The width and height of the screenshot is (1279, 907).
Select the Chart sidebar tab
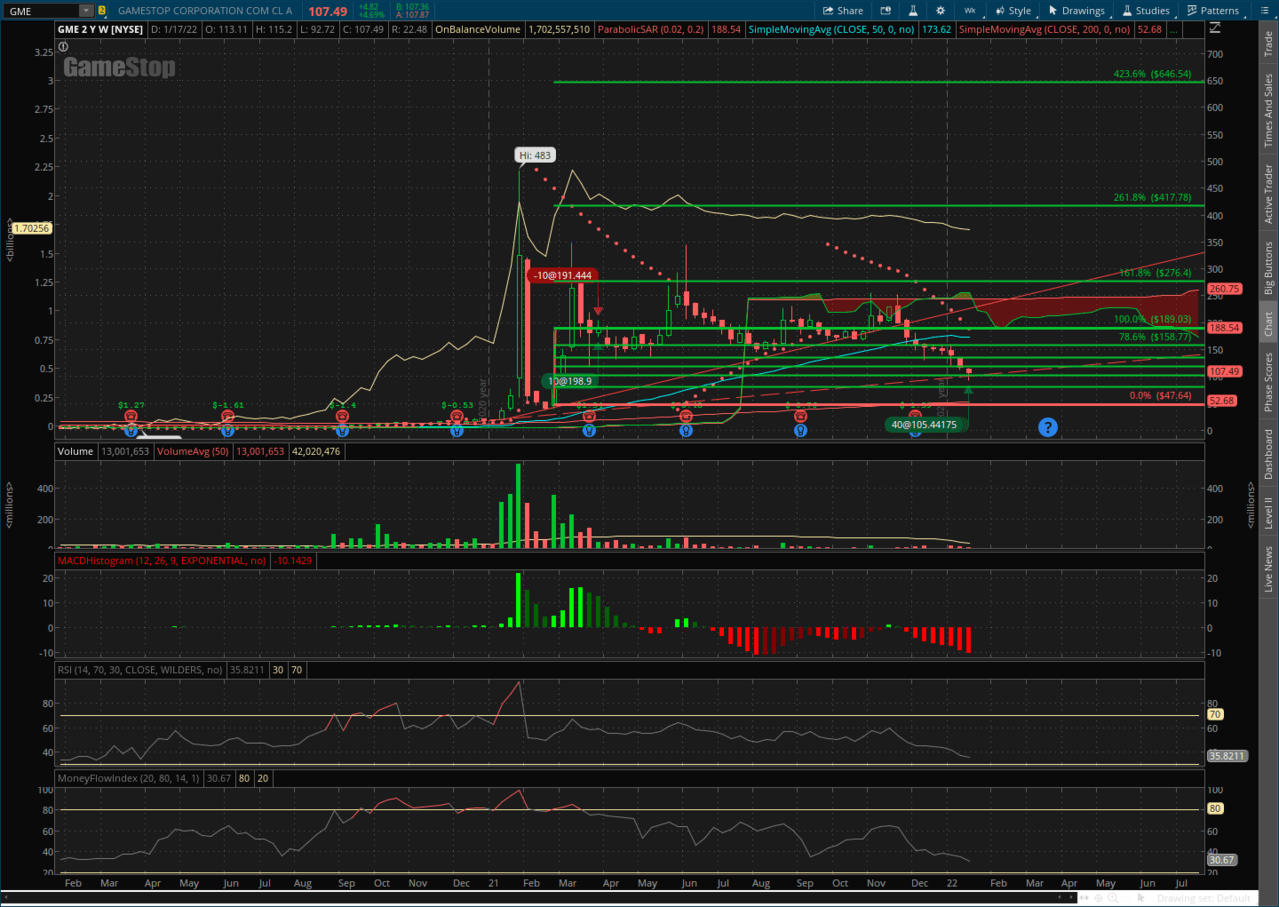(x=1269, y=324)
